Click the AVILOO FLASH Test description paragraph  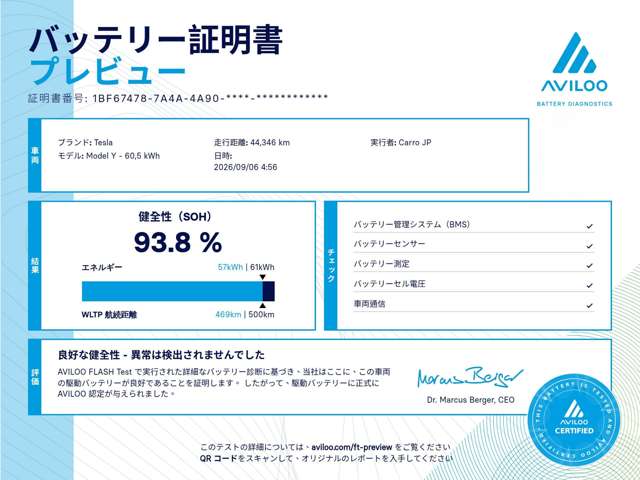224,383
